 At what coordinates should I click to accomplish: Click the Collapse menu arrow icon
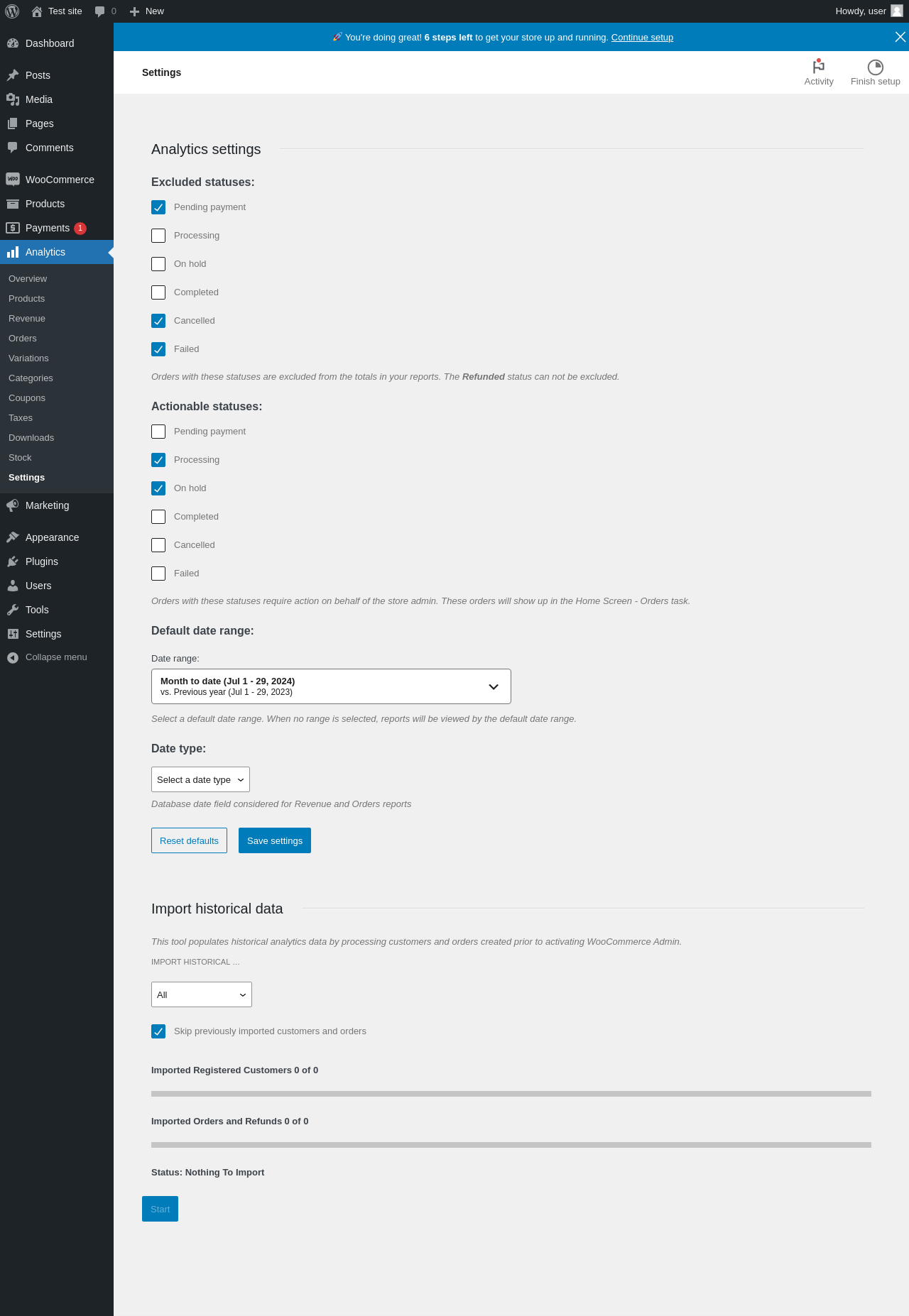coord(13,658)
